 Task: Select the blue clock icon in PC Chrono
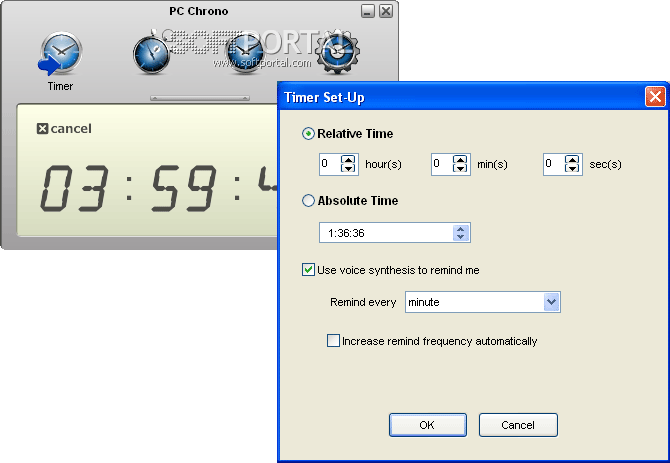[245, 53]
